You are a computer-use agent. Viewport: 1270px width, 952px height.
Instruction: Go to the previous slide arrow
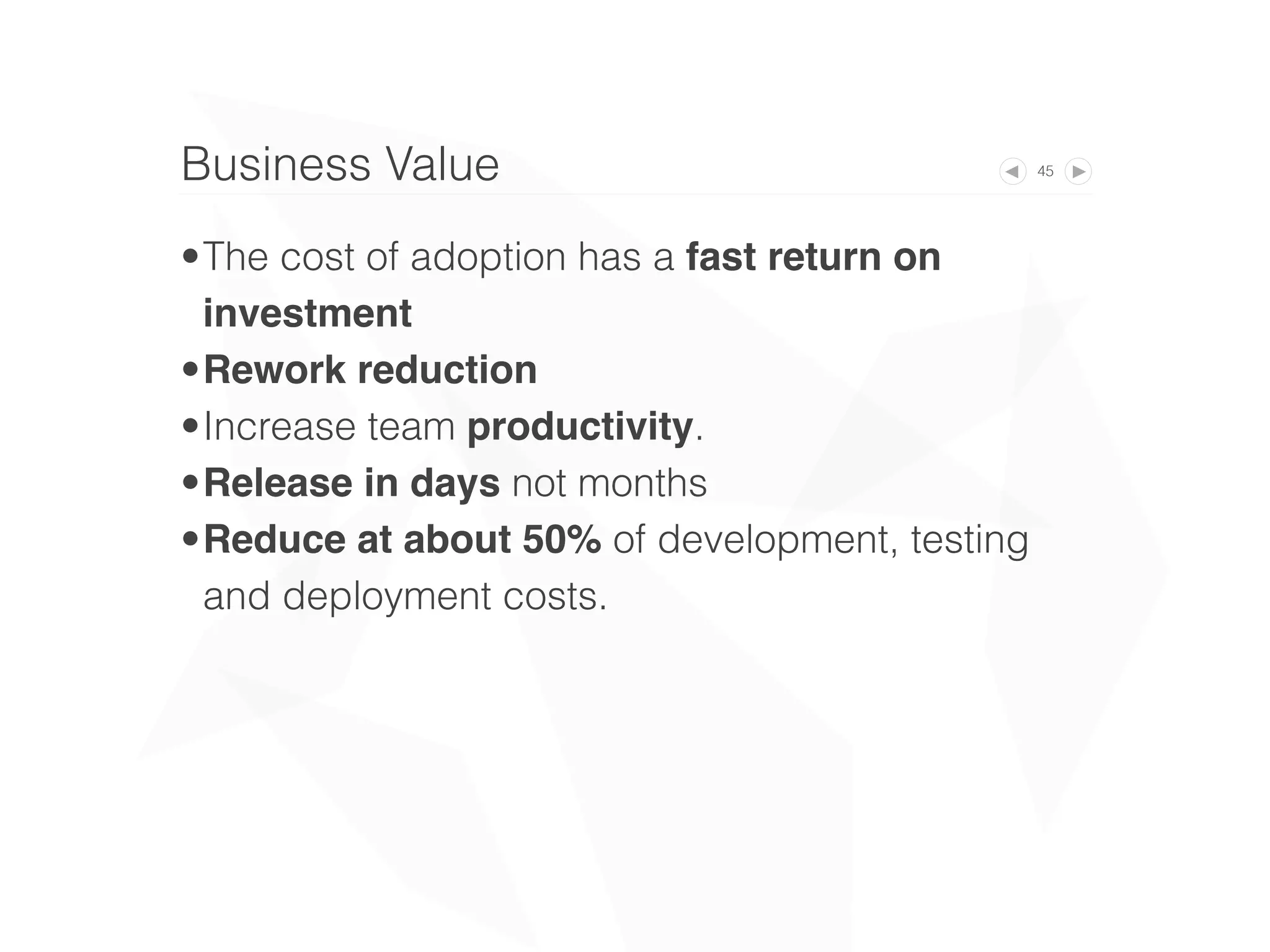pyautogui.click(x=1013, y=171)
